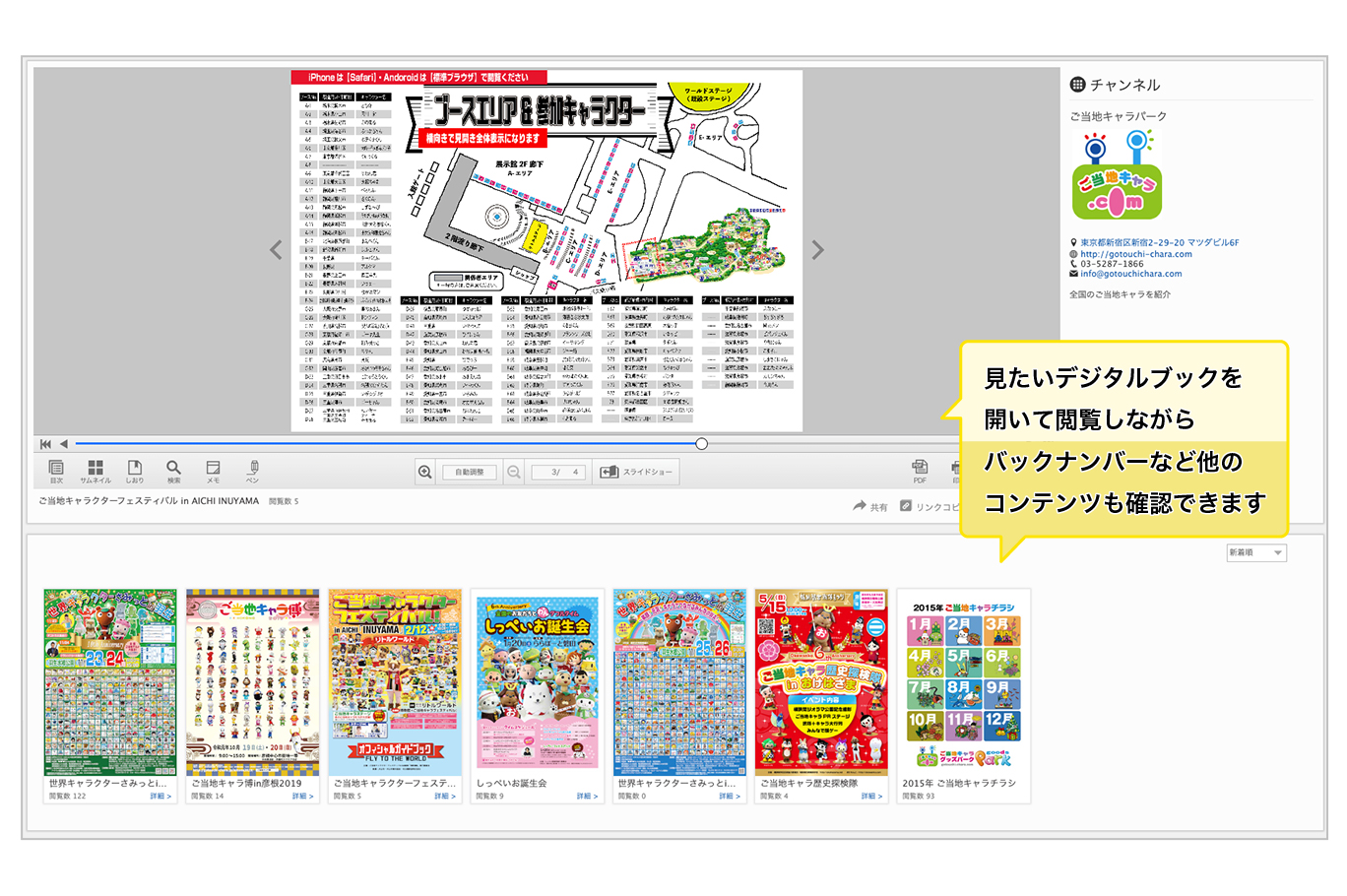Show the thumbnail (サムネイル) grid view
Viewport: 1347px width, 896px height.
click(96, 469)
